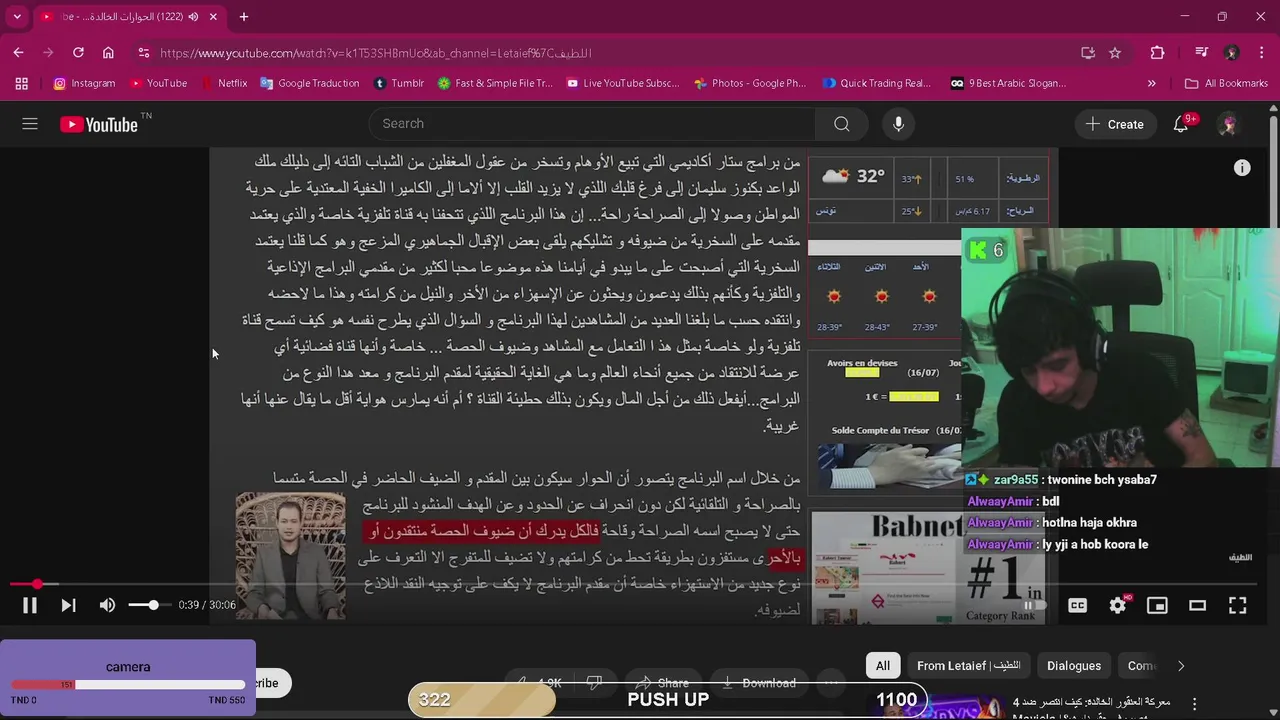Open the Instagram bookmark
The height and width of the screenshot is (720, 1280).
84,83
